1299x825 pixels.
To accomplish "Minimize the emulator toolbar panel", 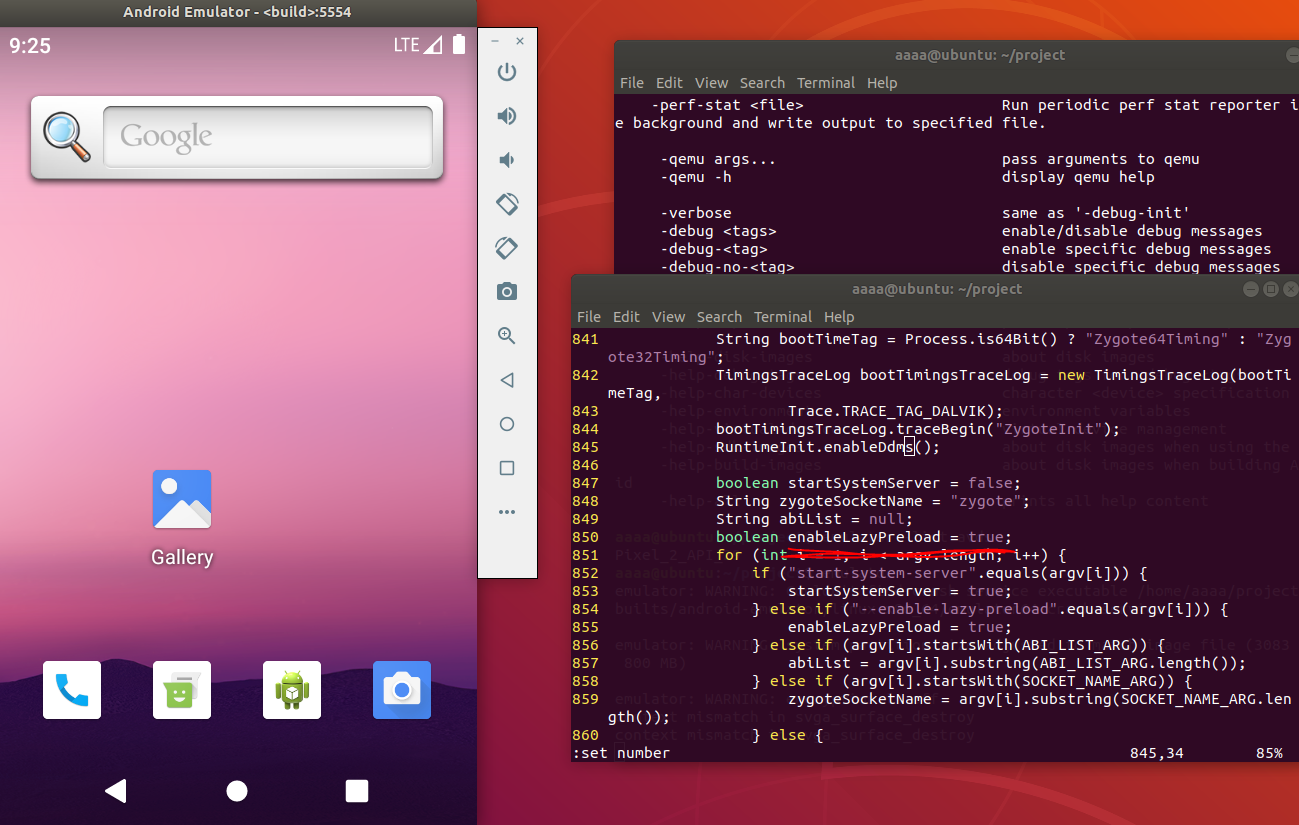I will 495,42.
